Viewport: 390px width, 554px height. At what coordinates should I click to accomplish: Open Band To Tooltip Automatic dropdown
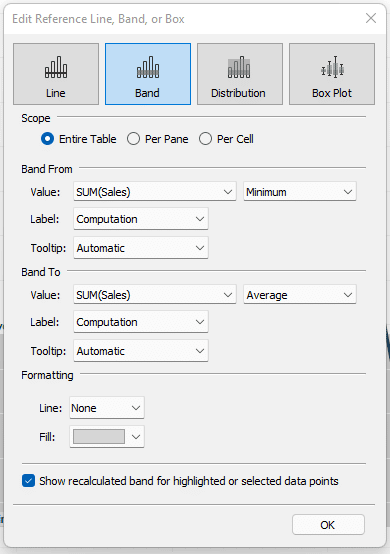tap(141, 351)
